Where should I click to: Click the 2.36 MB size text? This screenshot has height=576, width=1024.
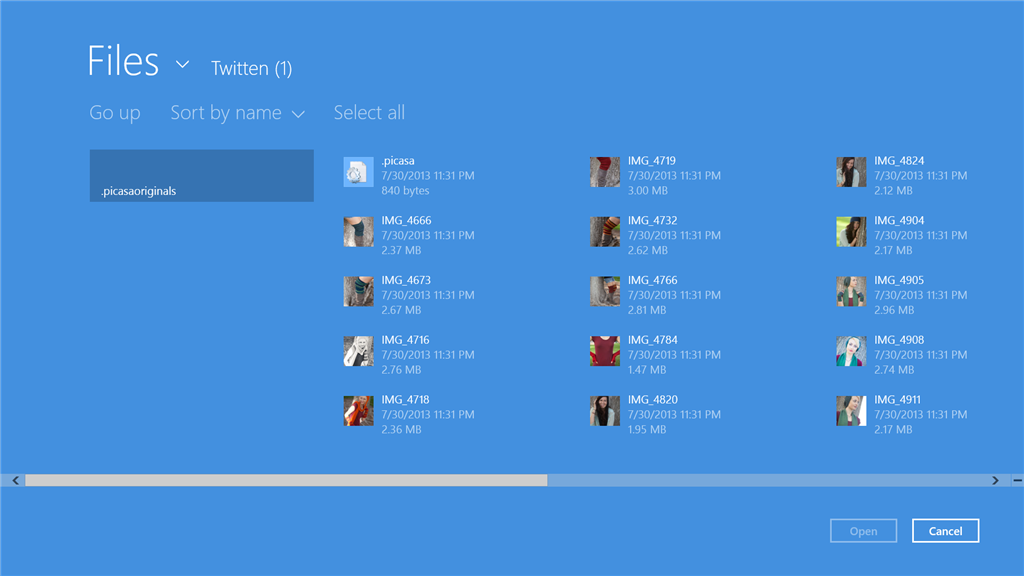coord(401,430)
